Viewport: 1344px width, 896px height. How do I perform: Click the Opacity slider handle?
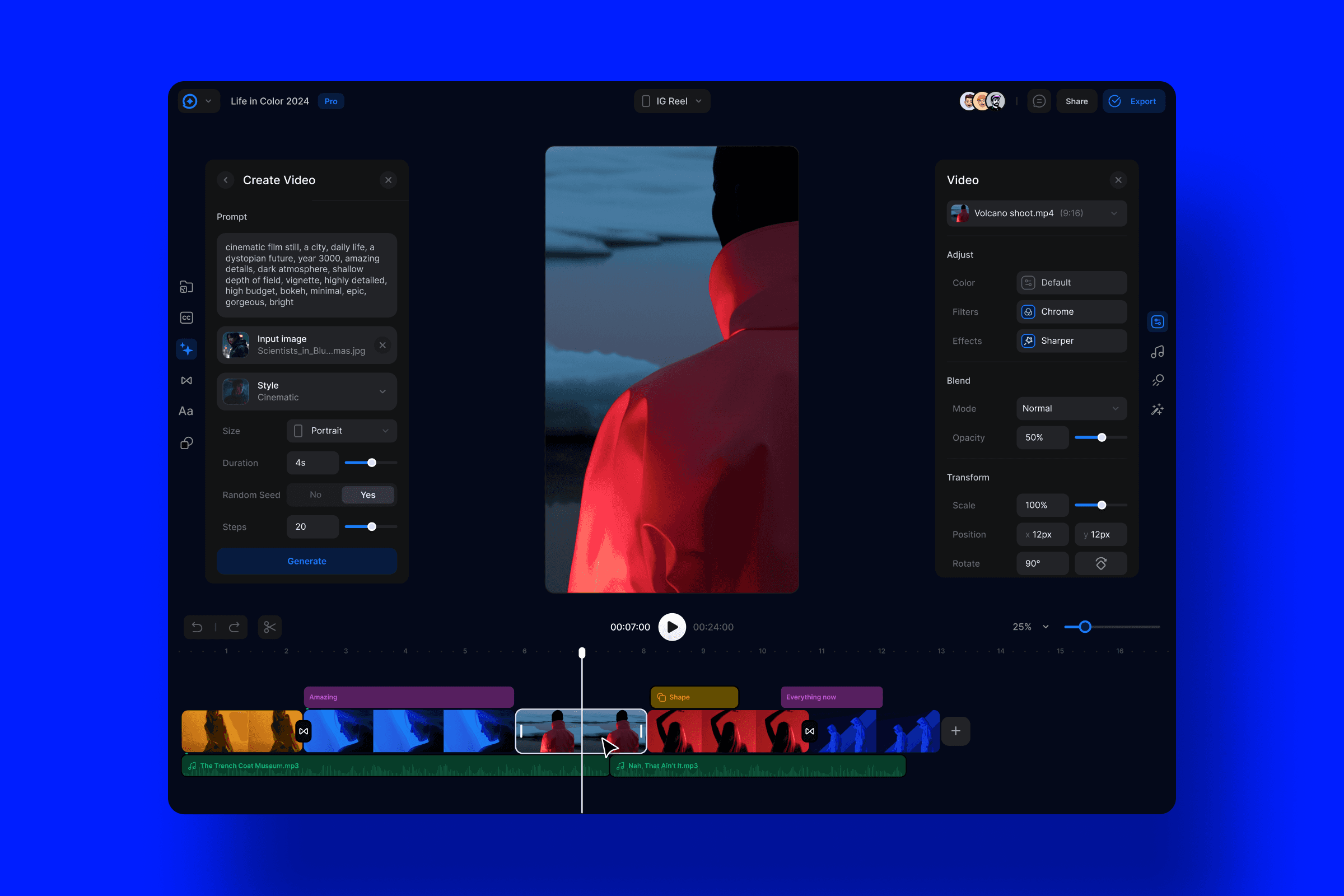click(x=1102, y=438)
